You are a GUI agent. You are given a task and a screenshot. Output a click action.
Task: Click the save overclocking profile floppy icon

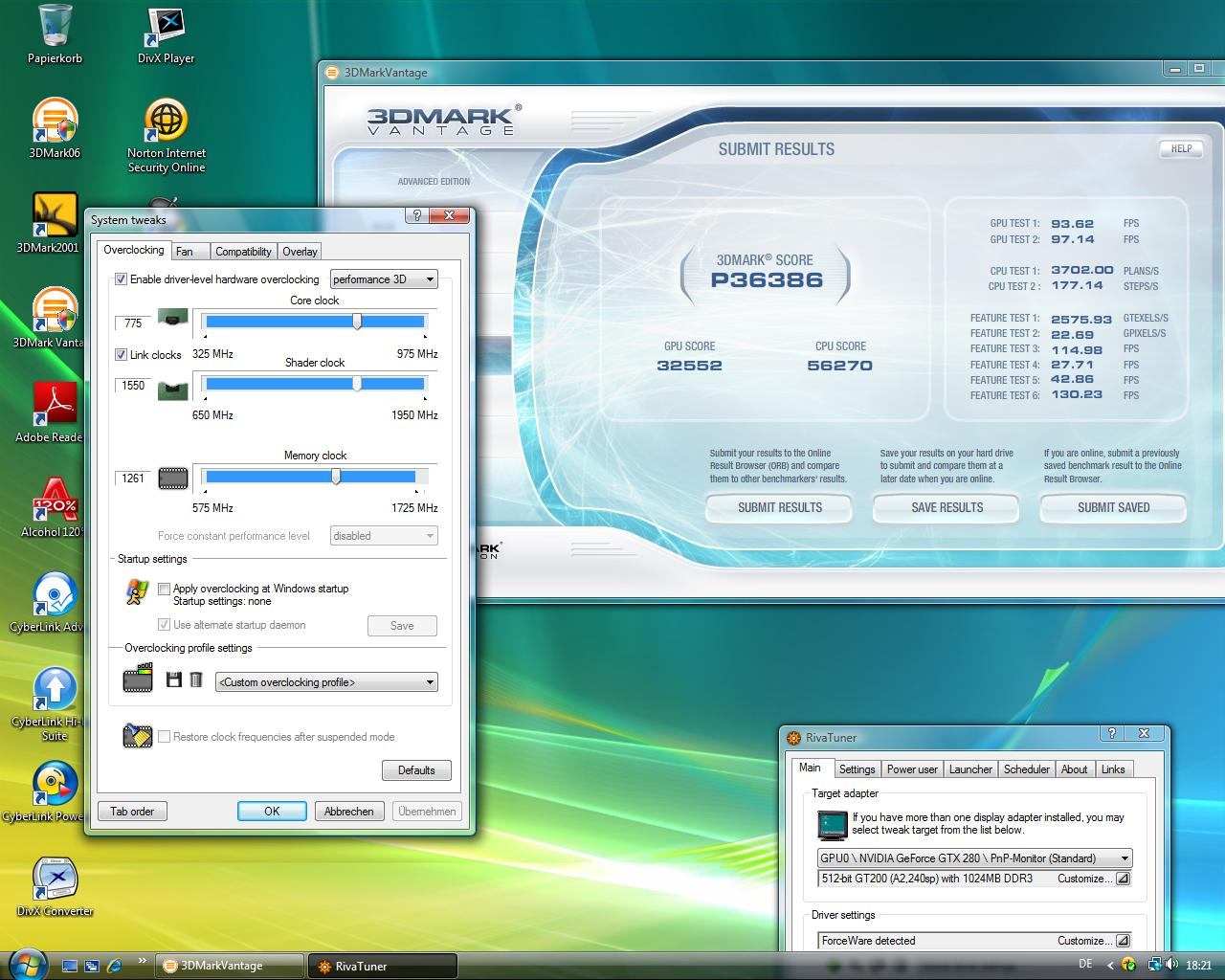[x=173, y=679]
